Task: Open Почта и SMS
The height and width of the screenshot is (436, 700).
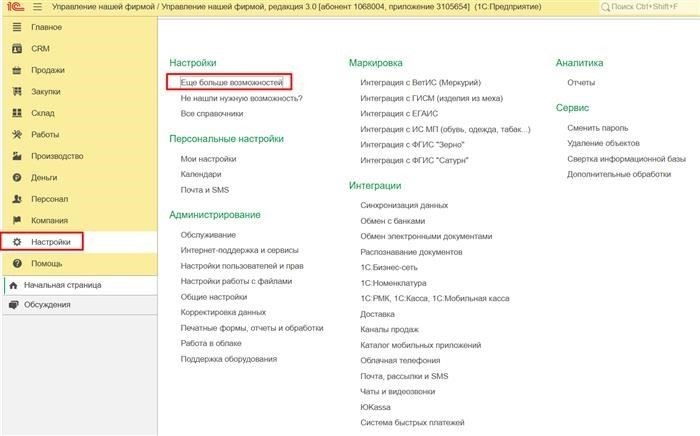Action: tap(204, 190)
